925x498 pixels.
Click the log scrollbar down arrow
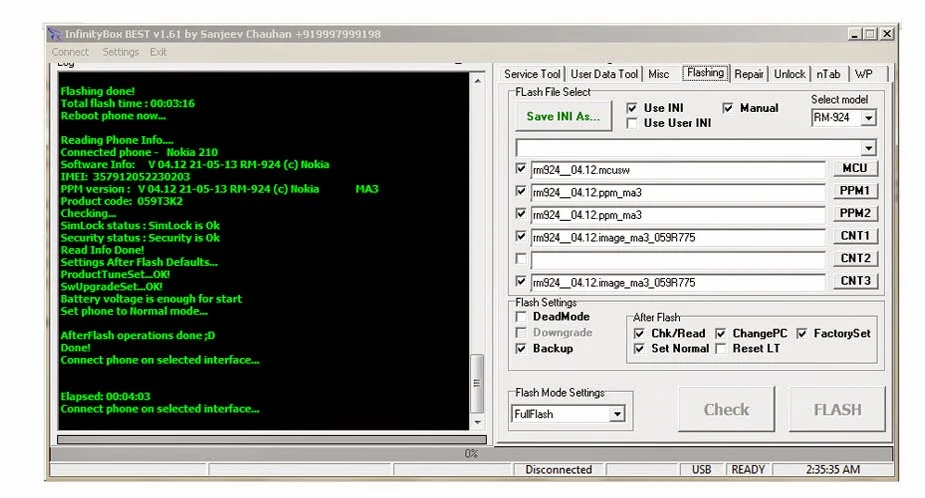pyautogui.click(x=477, y=422)
